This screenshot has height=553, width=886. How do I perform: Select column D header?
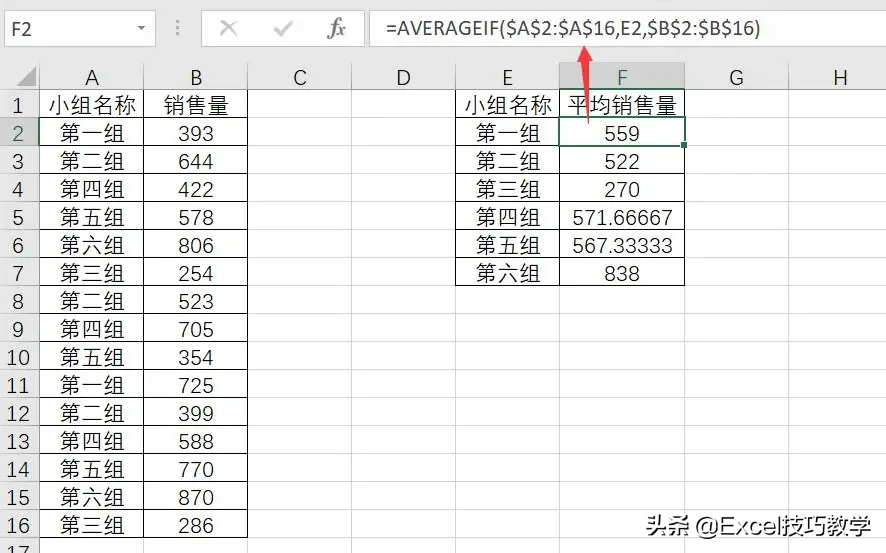[403, 77]
